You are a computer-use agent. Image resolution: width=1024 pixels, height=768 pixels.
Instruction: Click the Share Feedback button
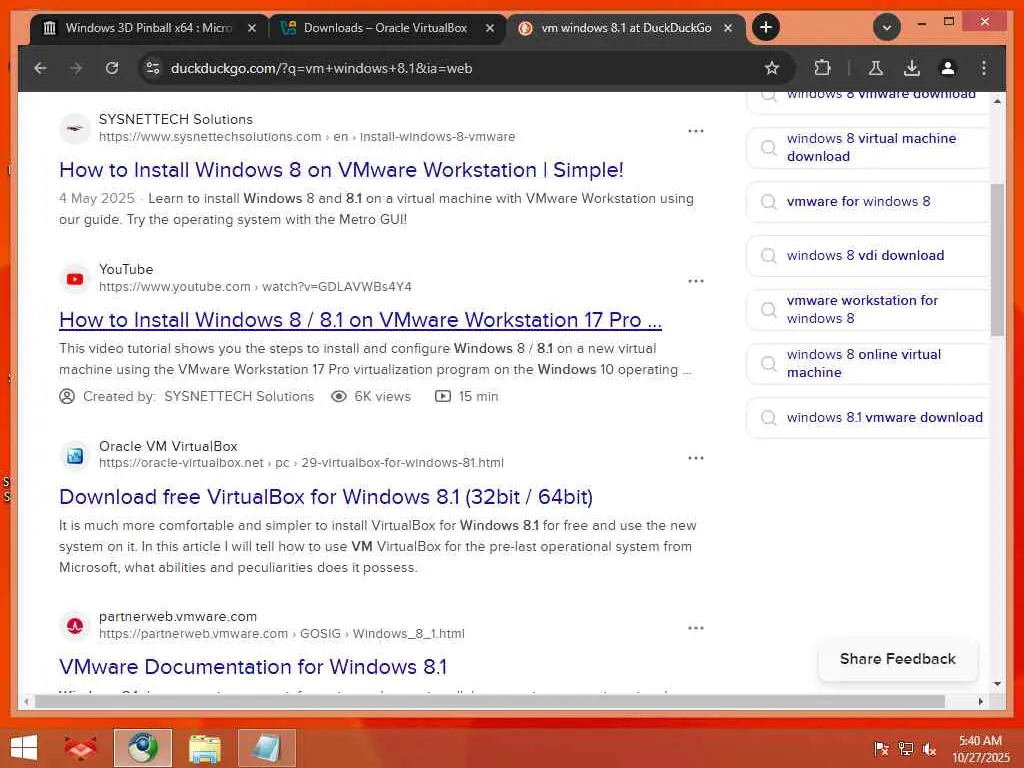(x=897, y=659)
